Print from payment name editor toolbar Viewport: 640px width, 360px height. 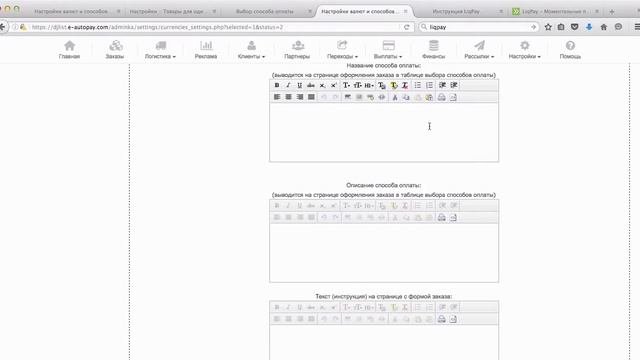pos(442,97)
